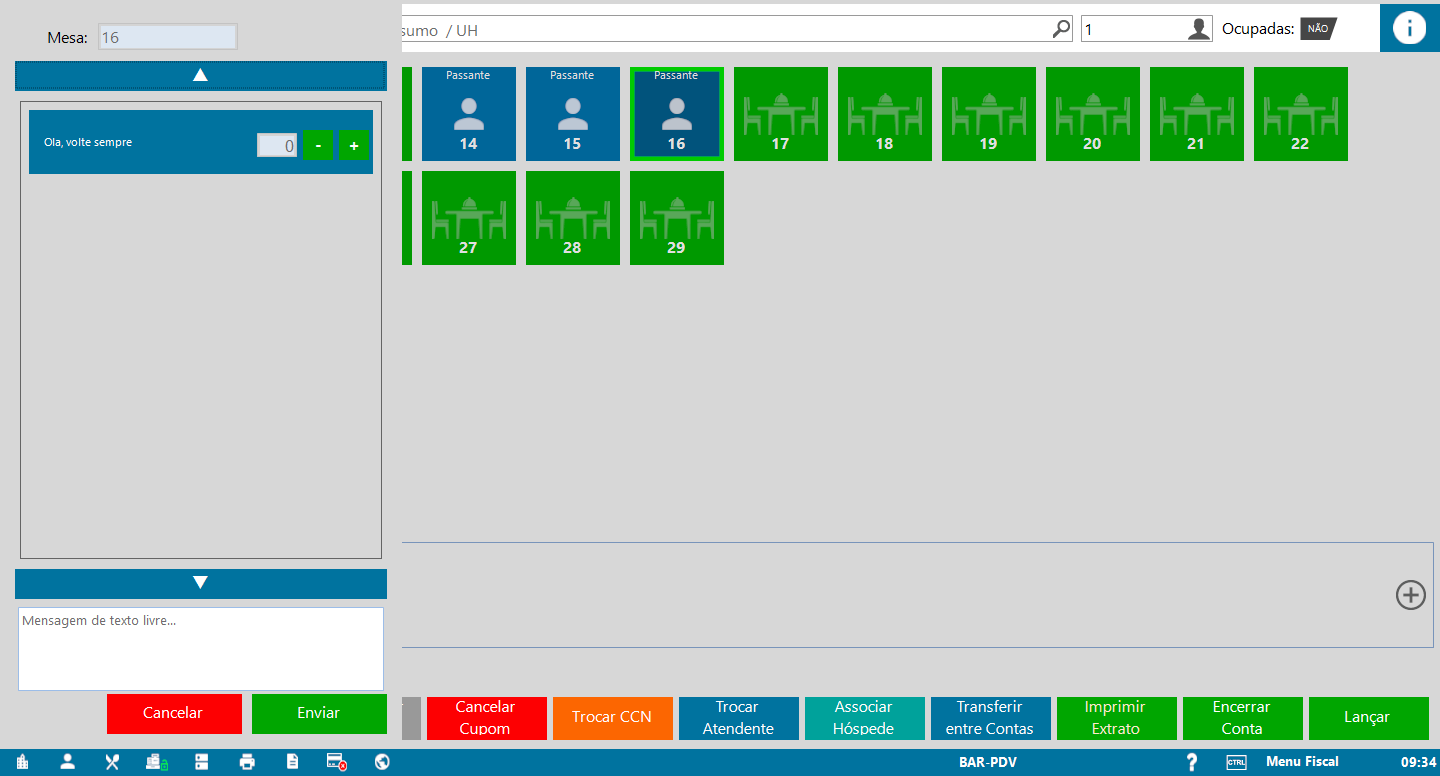This screenshot has width=1440, height=776.
Task: Click the quantity field showing 0
Action: 277,145
